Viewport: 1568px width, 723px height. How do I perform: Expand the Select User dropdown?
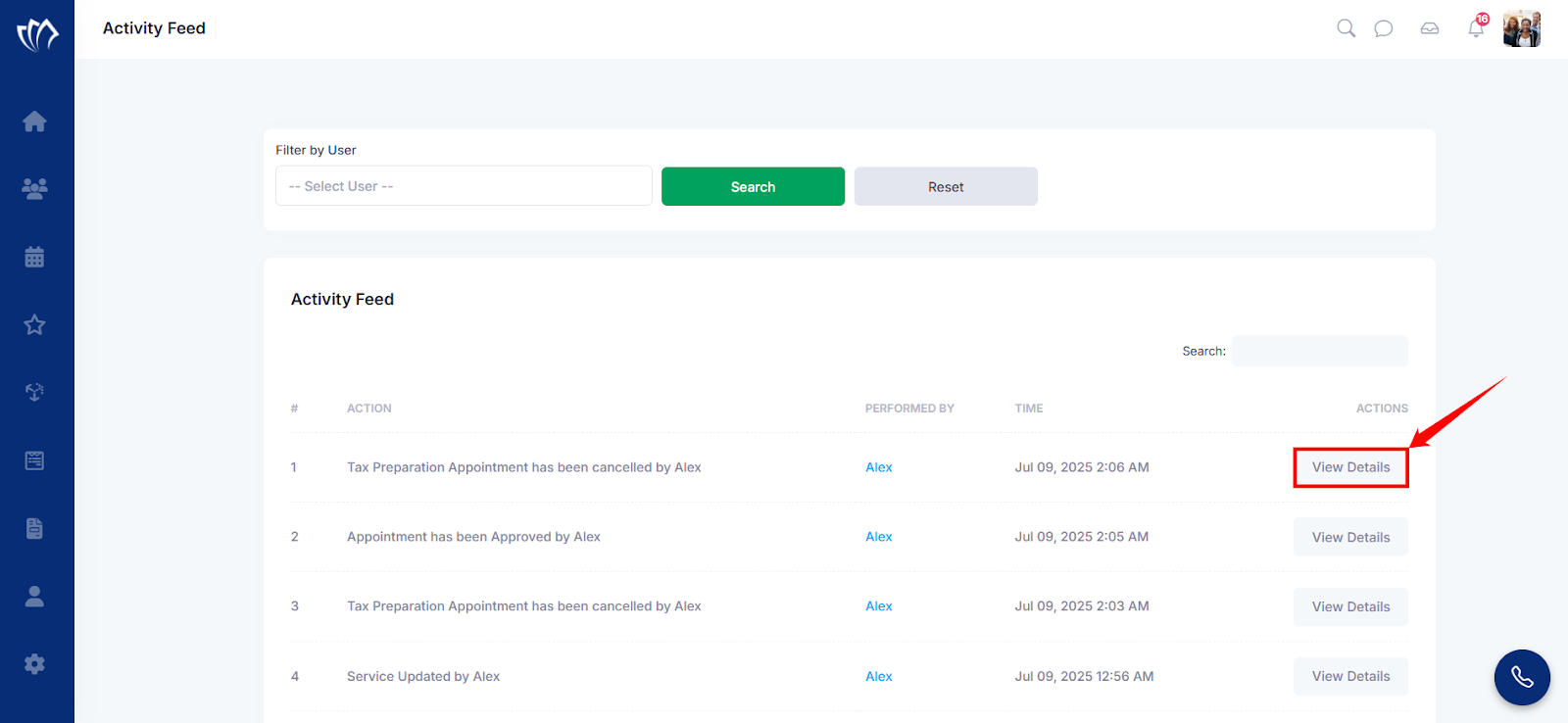(x=464, y=186)
